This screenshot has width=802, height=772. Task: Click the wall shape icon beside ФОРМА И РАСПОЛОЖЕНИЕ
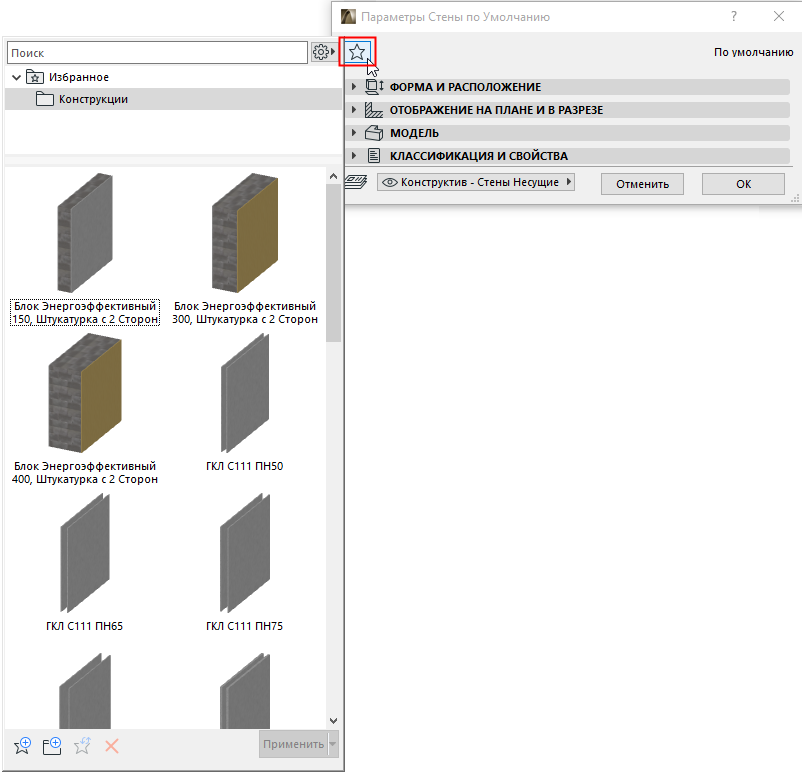(376, 87)
